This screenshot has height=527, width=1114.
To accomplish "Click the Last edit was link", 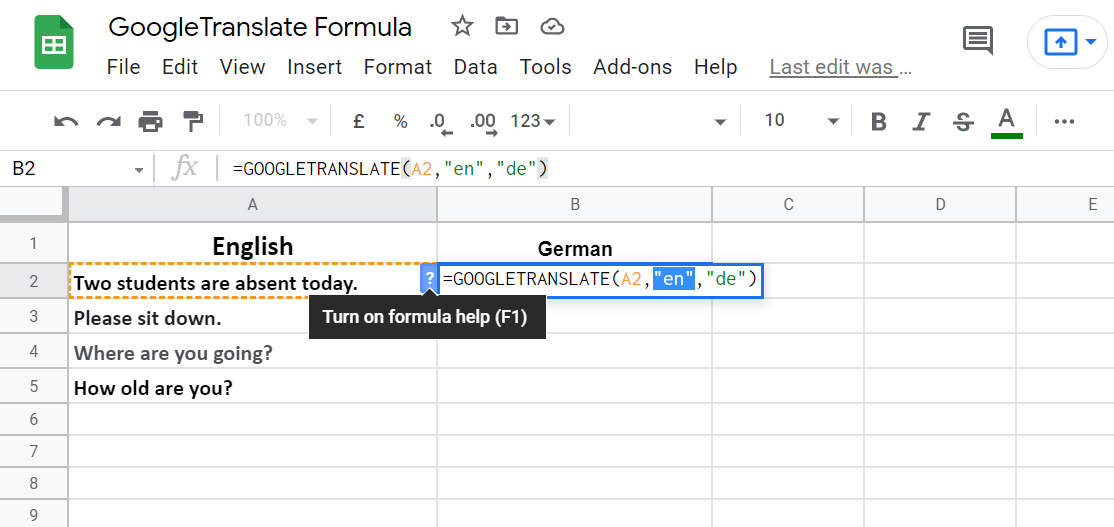I will (x=840, y=67).
